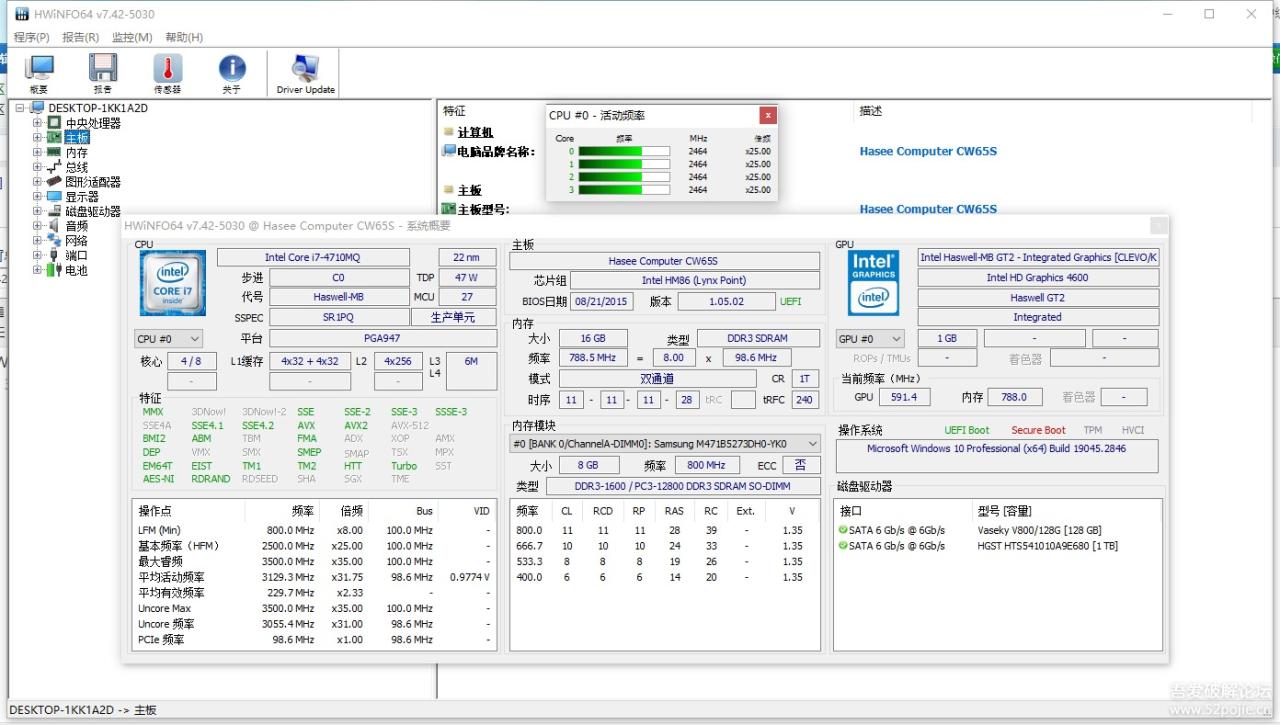This screenshot has width=1280, height=725.
Task: Open the 程序(P) menu
Action: pos(32,36)
